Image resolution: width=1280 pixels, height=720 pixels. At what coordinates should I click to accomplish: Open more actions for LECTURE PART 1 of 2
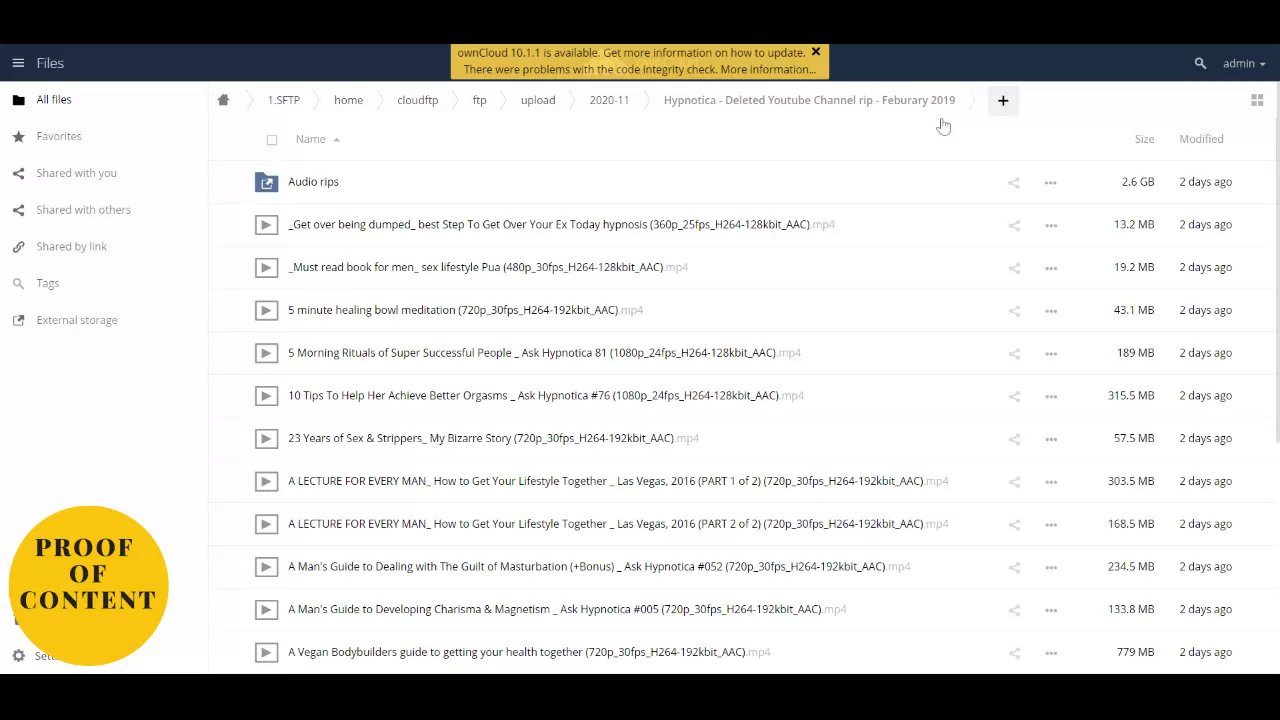coord(1050,482)
